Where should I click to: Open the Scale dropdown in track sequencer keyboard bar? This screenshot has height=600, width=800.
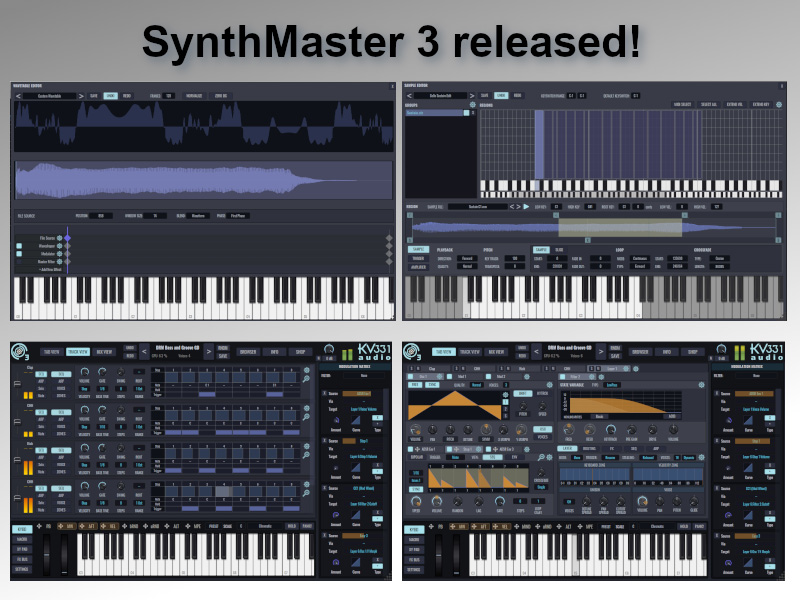point(265,526)
